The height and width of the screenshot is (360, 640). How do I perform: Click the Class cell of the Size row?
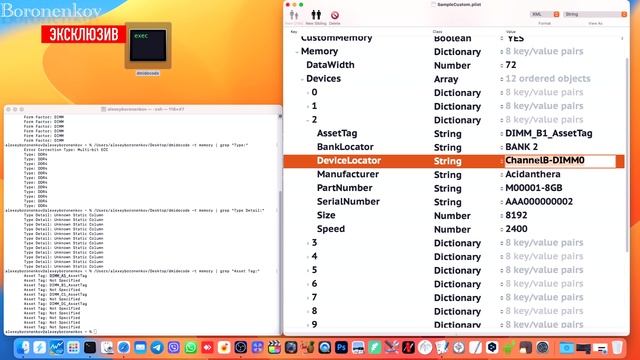pos(452,216)
